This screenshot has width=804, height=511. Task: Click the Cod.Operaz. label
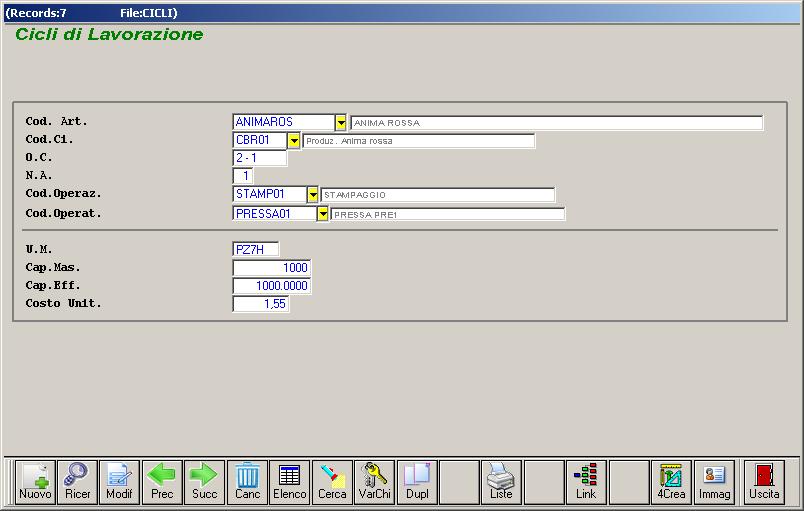click(x=64, y=194)
